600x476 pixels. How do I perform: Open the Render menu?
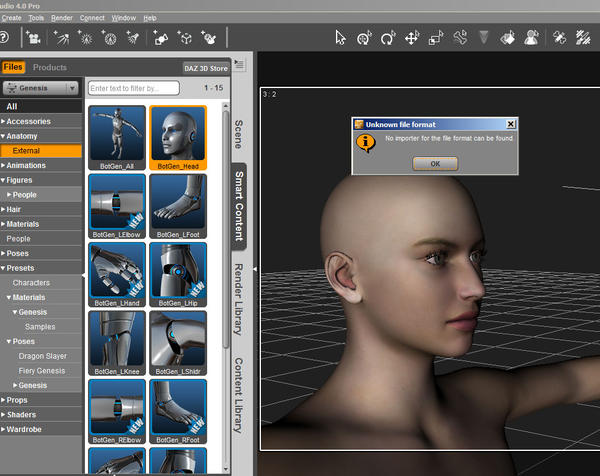62,18
